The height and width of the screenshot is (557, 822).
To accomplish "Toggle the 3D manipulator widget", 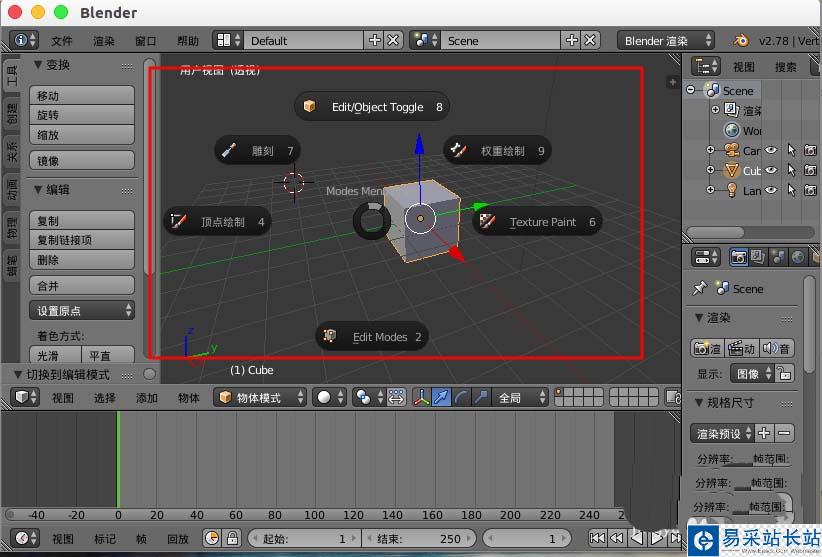I will [421, 397].
